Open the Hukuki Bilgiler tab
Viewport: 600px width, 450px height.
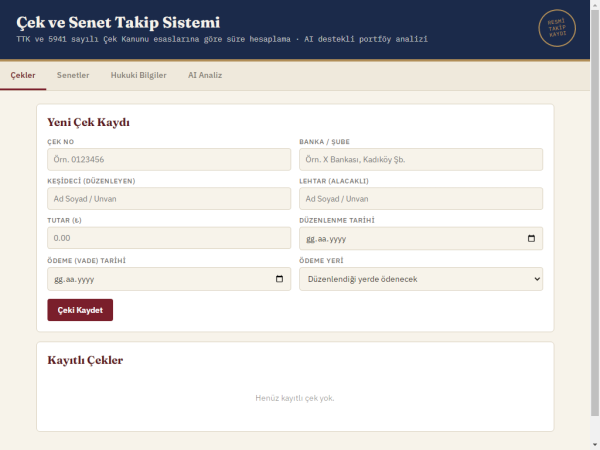pyautogui.click(x=139, y=75)
